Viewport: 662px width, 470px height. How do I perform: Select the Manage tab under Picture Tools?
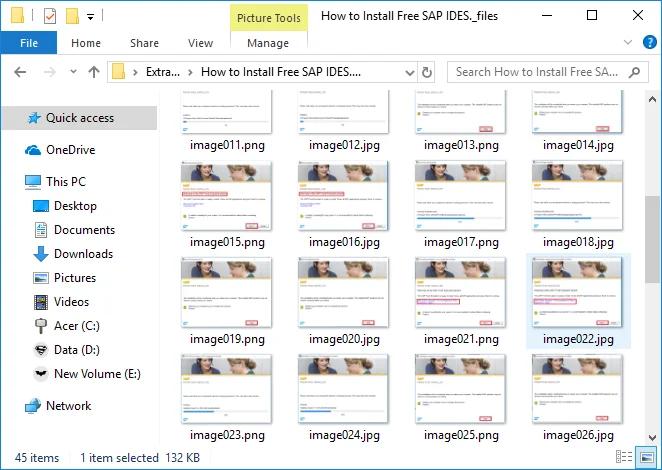[x=268, y=43]
